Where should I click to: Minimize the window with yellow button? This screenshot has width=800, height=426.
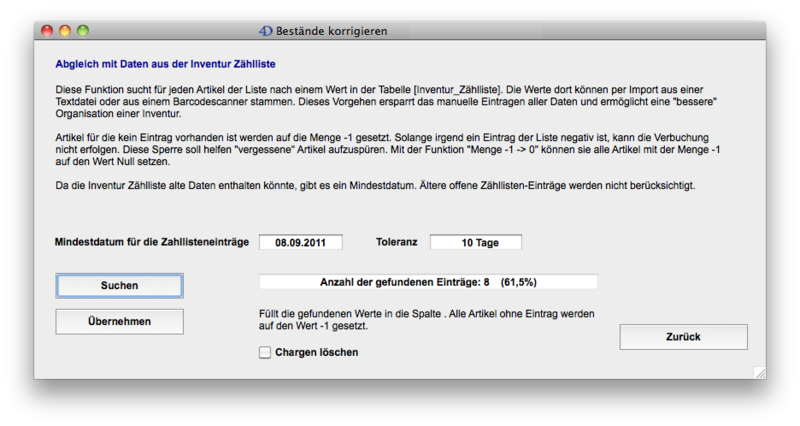click(x=65, y=31)
